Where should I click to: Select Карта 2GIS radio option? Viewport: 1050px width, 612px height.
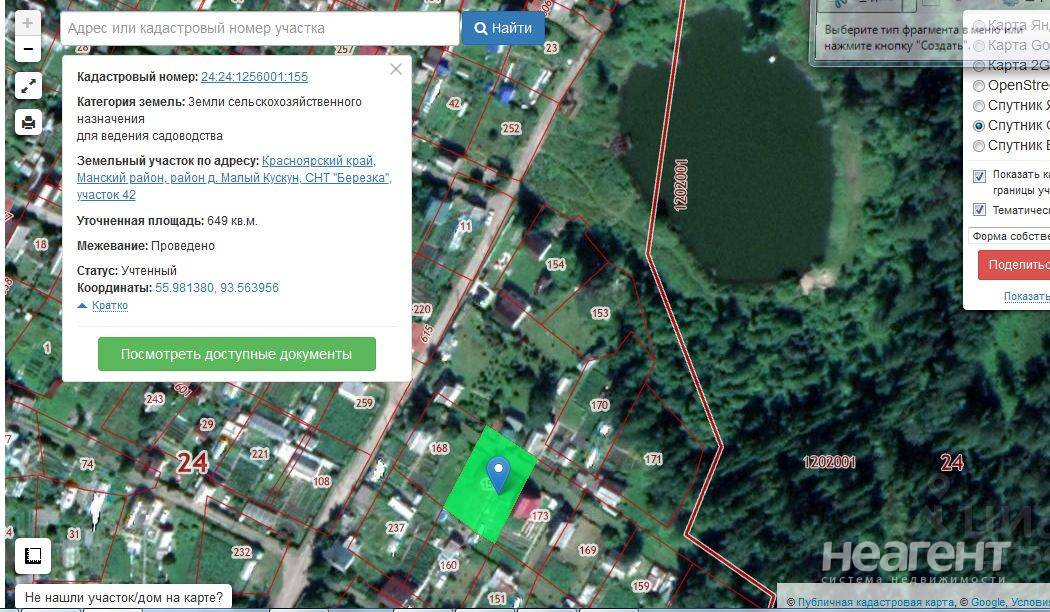[x=980, y=66]
